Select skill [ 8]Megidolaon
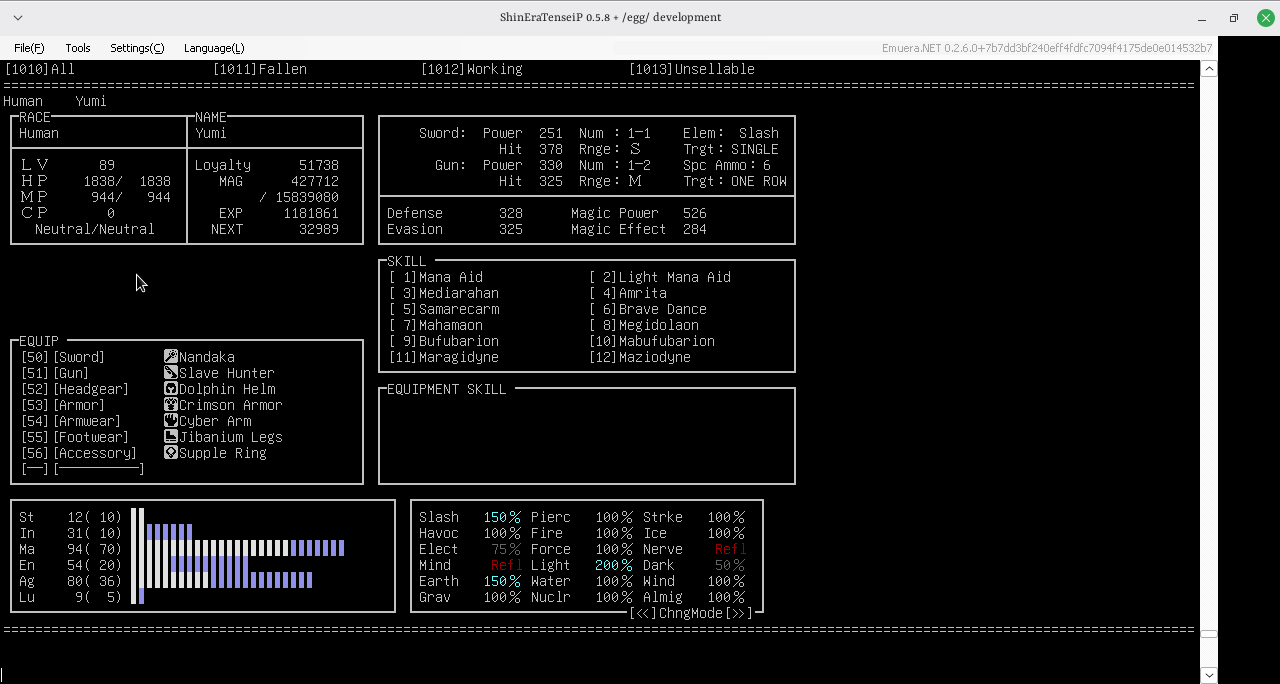 644,325
